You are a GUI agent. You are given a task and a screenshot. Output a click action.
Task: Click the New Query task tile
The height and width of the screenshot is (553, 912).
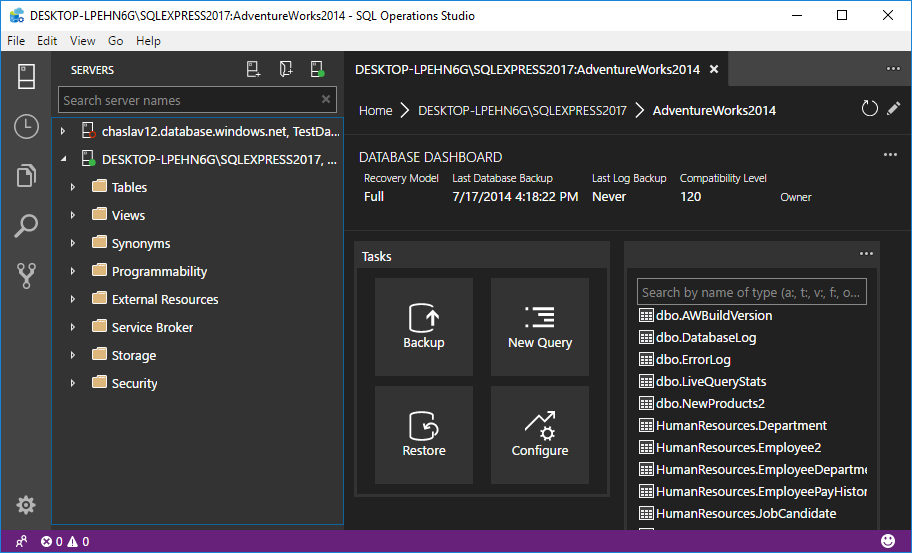pos(540,327)
